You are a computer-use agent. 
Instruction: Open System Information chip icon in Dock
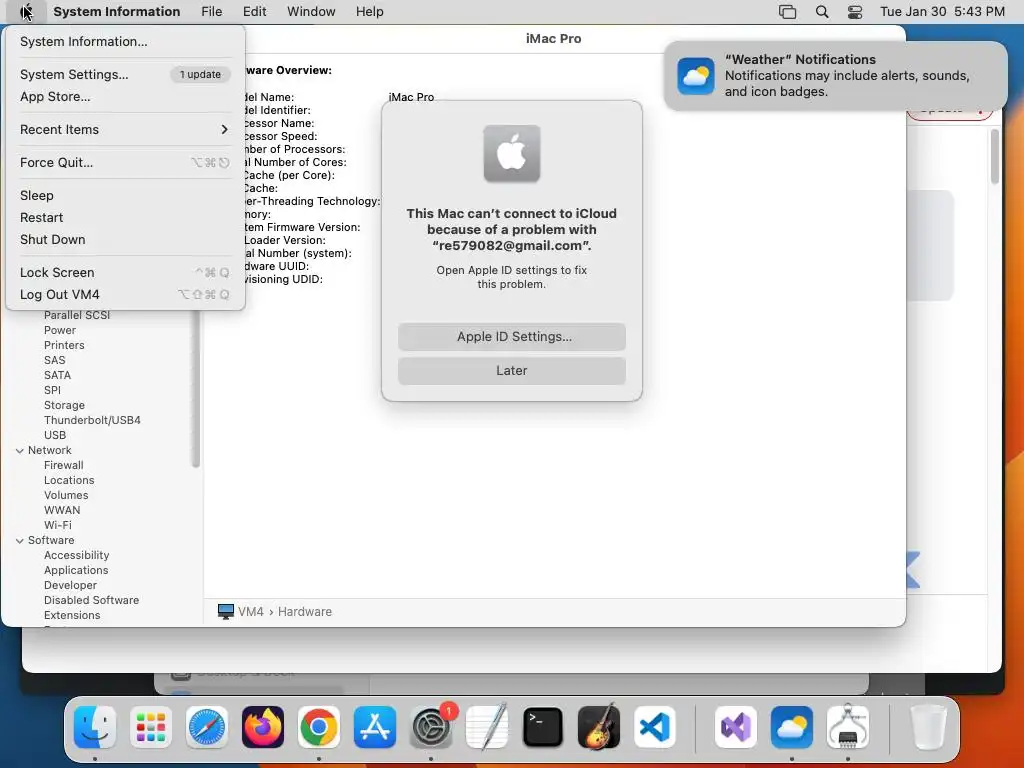pos(848,727)
